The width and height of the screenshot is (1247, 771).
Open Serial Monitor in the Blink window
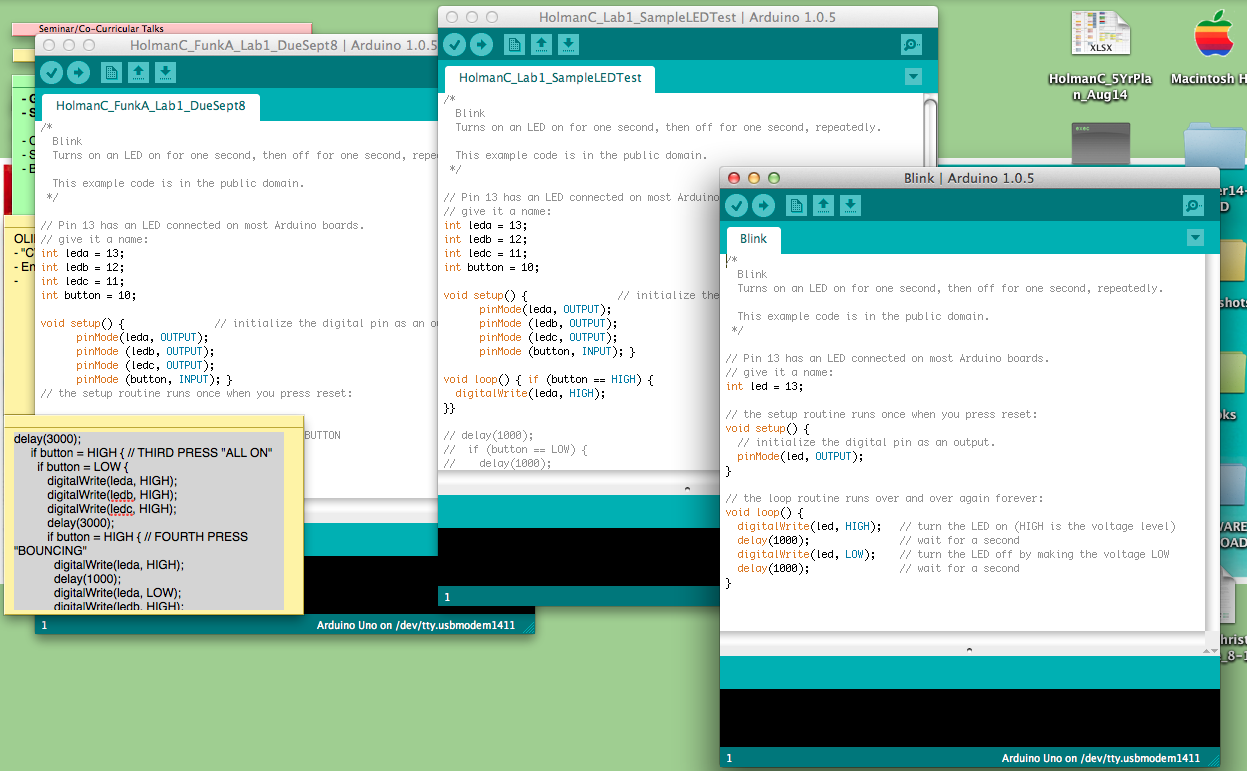point(1193,206)
